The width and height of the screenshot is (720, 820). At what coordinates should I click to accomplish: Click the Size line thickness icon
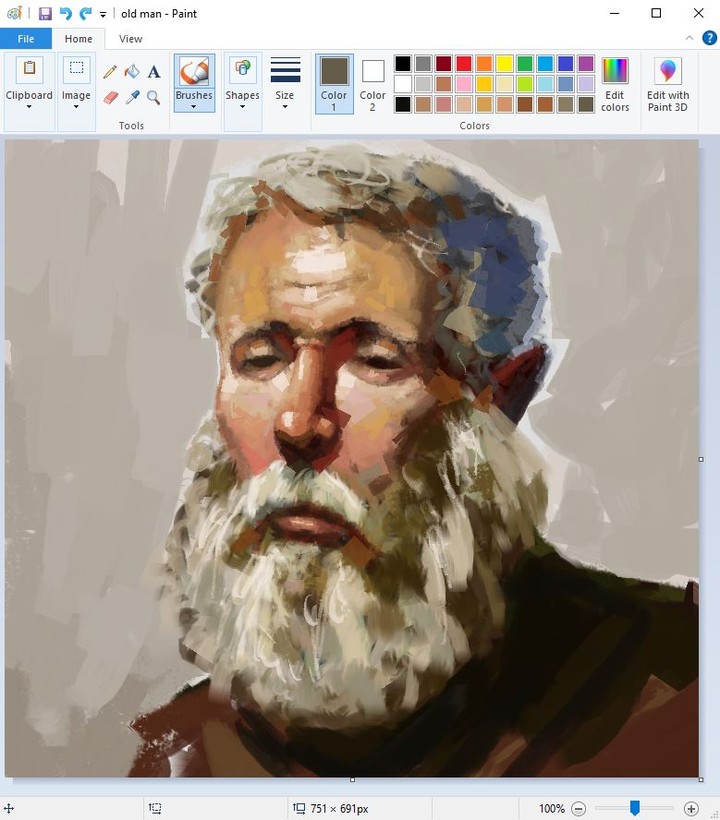pyautogui.click(x=285, y=70)
